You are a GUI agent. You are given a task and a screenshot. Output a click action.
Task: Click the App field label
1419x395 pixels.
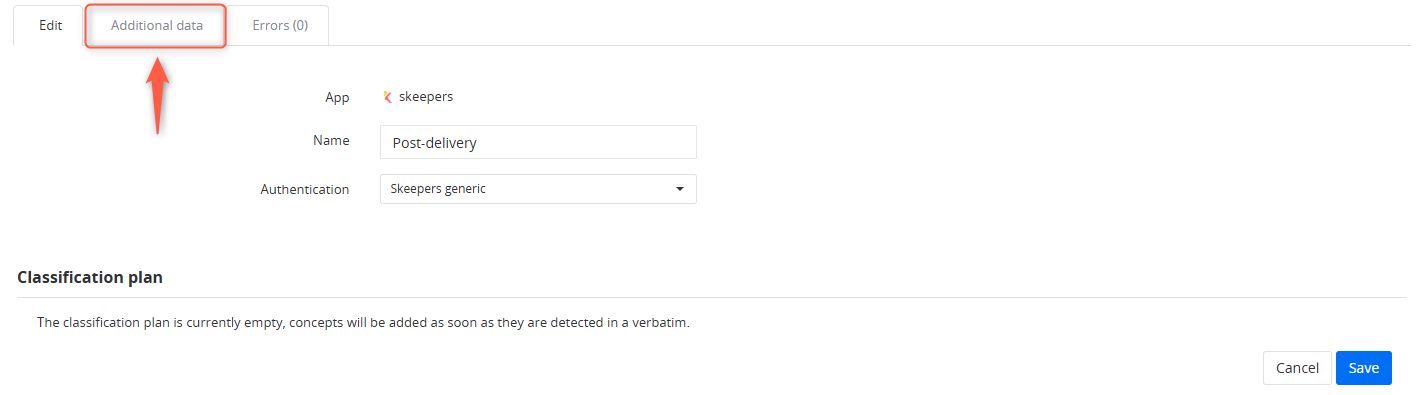[337, 98]
